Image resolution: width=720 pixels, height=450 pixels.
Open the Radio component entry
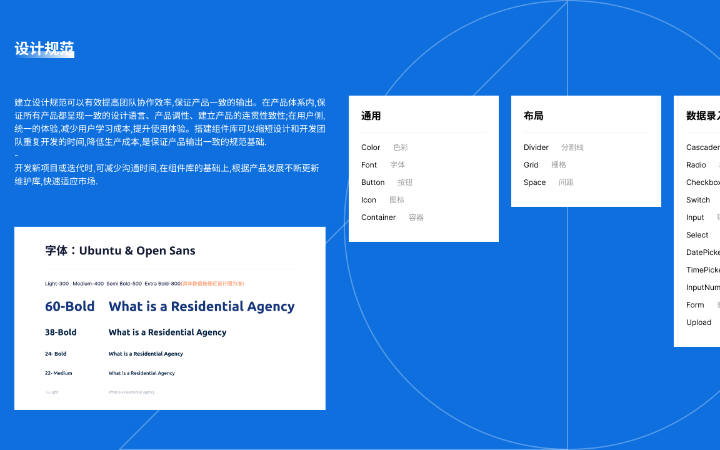(x=696, y=165)
